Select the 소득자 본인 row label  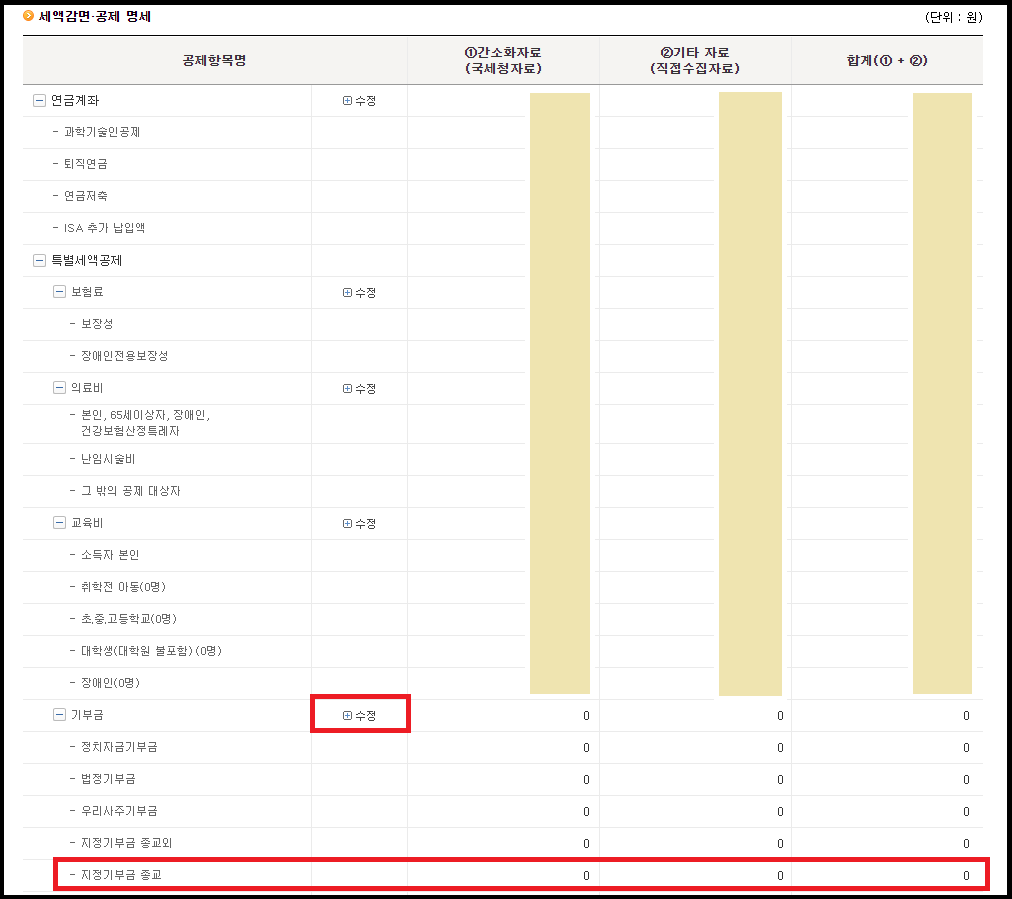(x=110, y=555)
